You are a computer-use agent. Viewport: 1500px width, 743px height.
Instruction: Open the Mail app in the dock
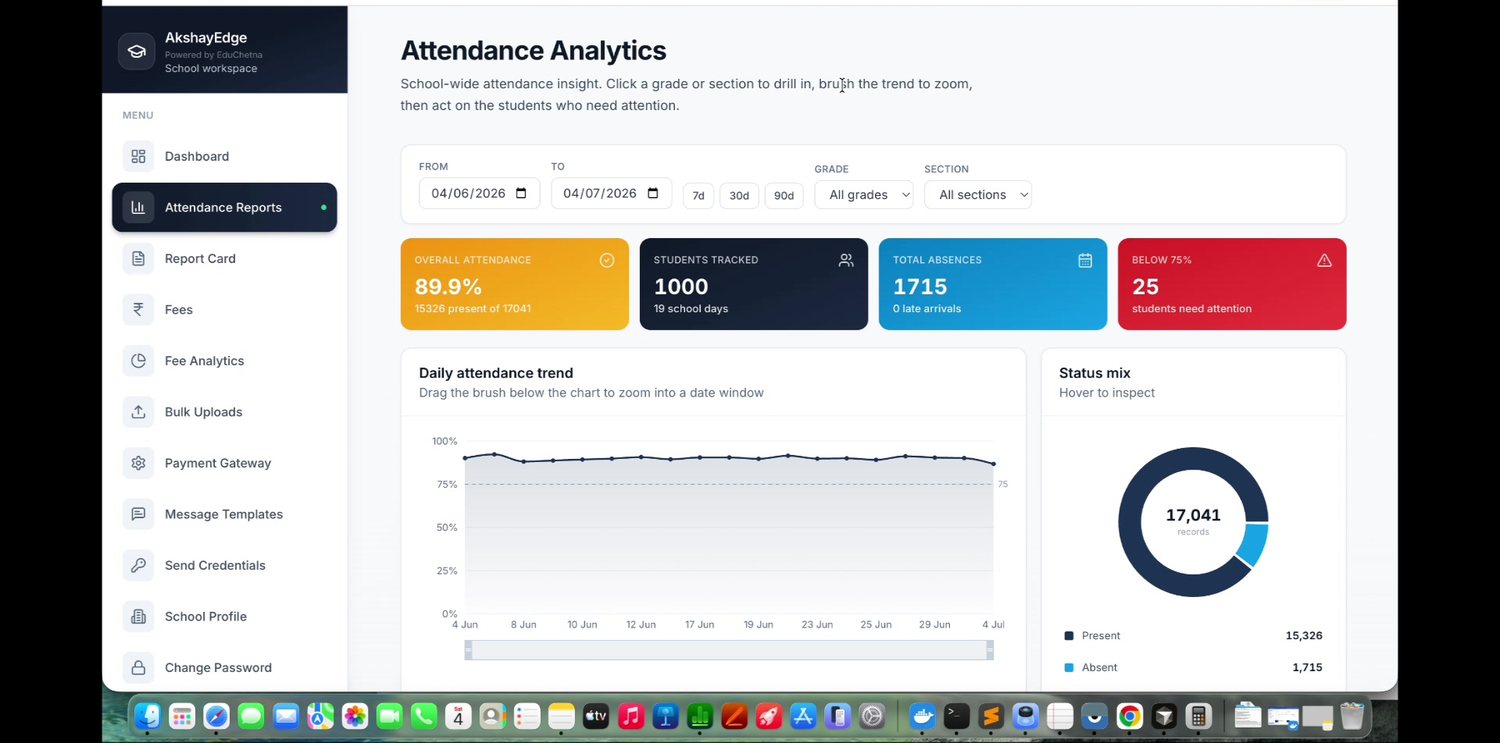pos(286,716)
